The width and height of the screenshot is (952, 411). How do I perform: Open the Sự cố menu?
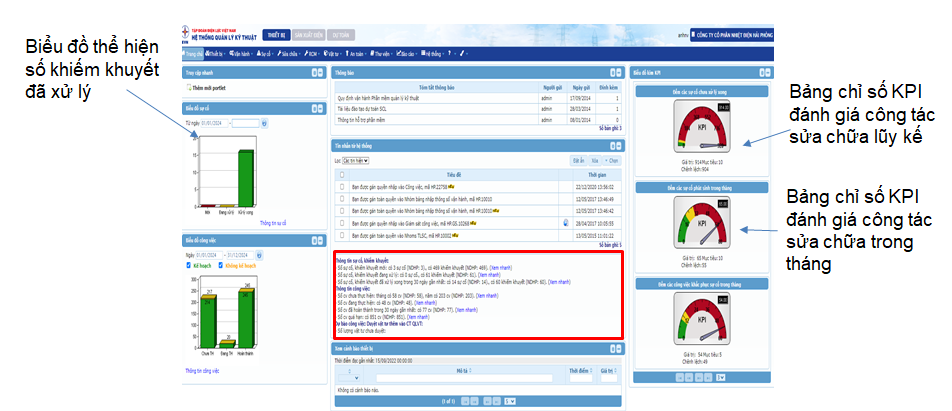[266, 53]
